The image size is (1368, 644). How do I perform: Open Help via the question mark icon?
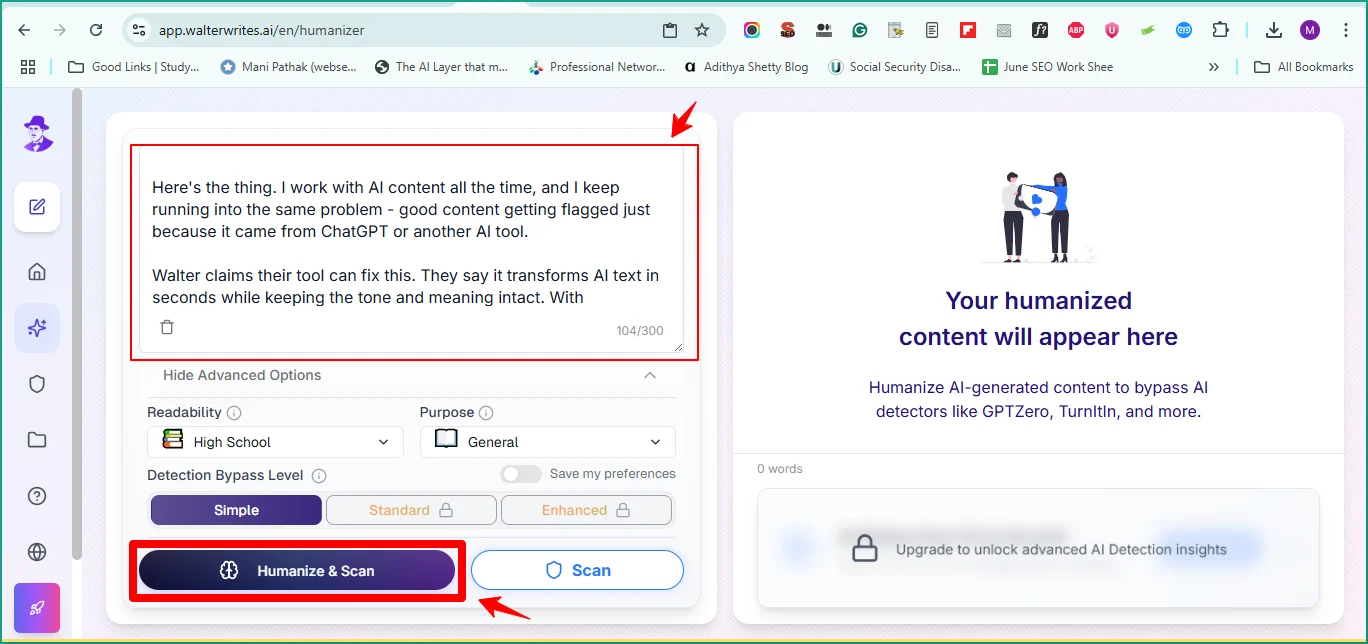pyautogui.click(x=36, y=495)
